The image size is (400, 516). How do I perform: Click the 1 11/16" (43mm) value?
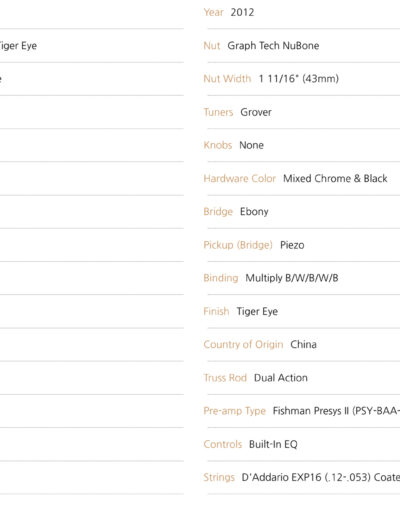299,79
